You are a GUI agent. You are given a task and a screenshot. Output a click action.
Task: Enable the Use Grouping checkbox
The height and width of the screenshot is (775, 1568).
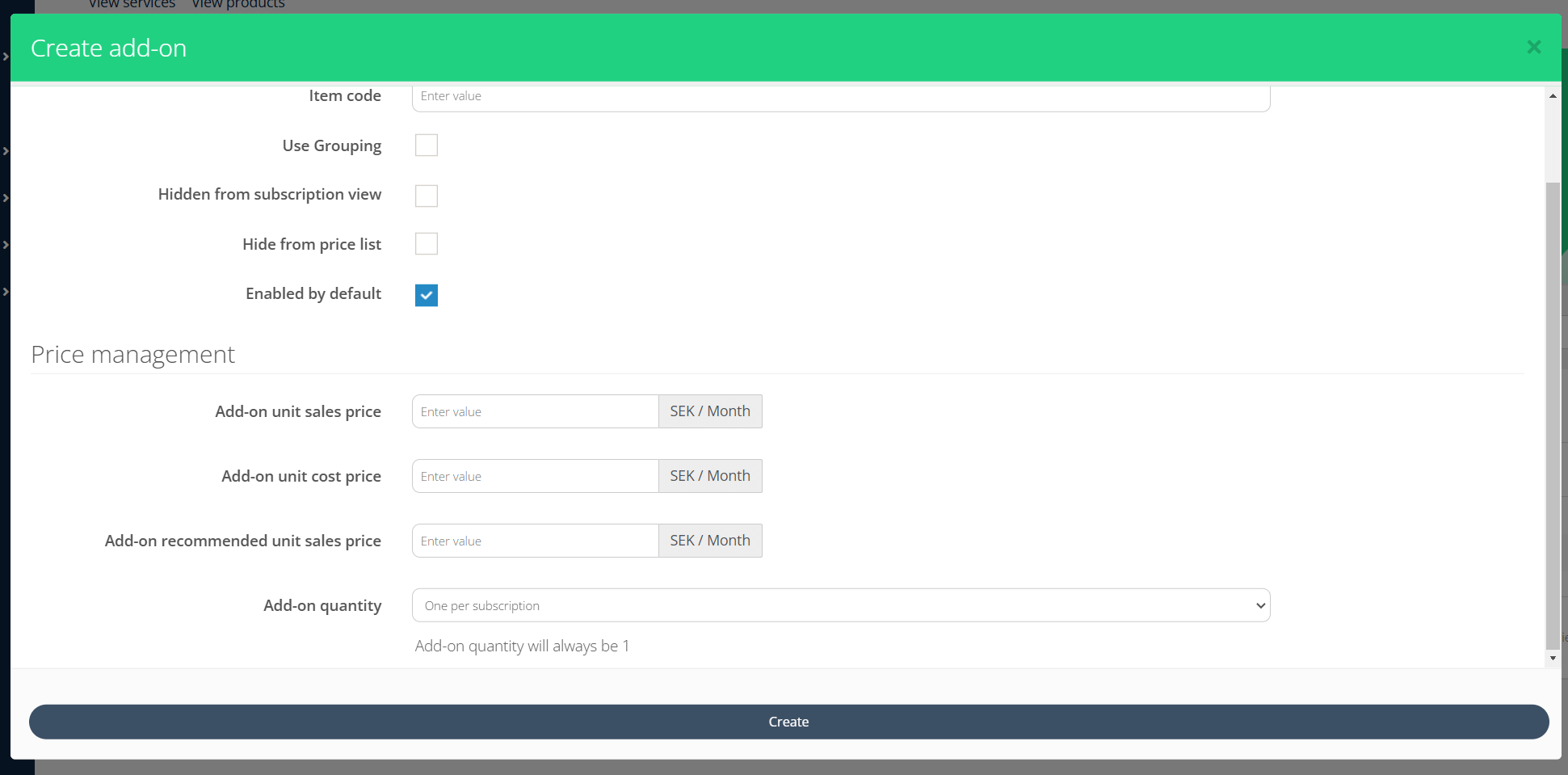tap(427, 145)
